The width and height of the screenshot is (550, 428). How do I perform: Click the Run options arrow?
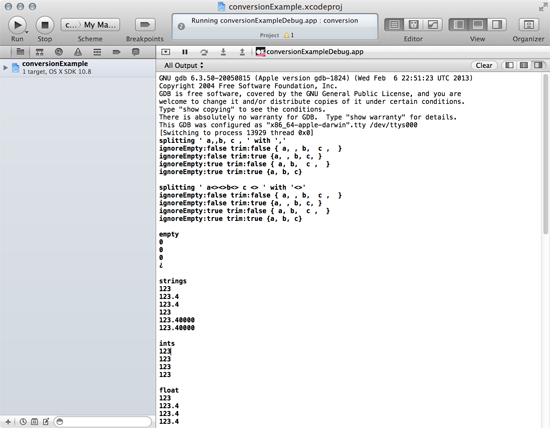pyautogui.click(x=26, y=32)
